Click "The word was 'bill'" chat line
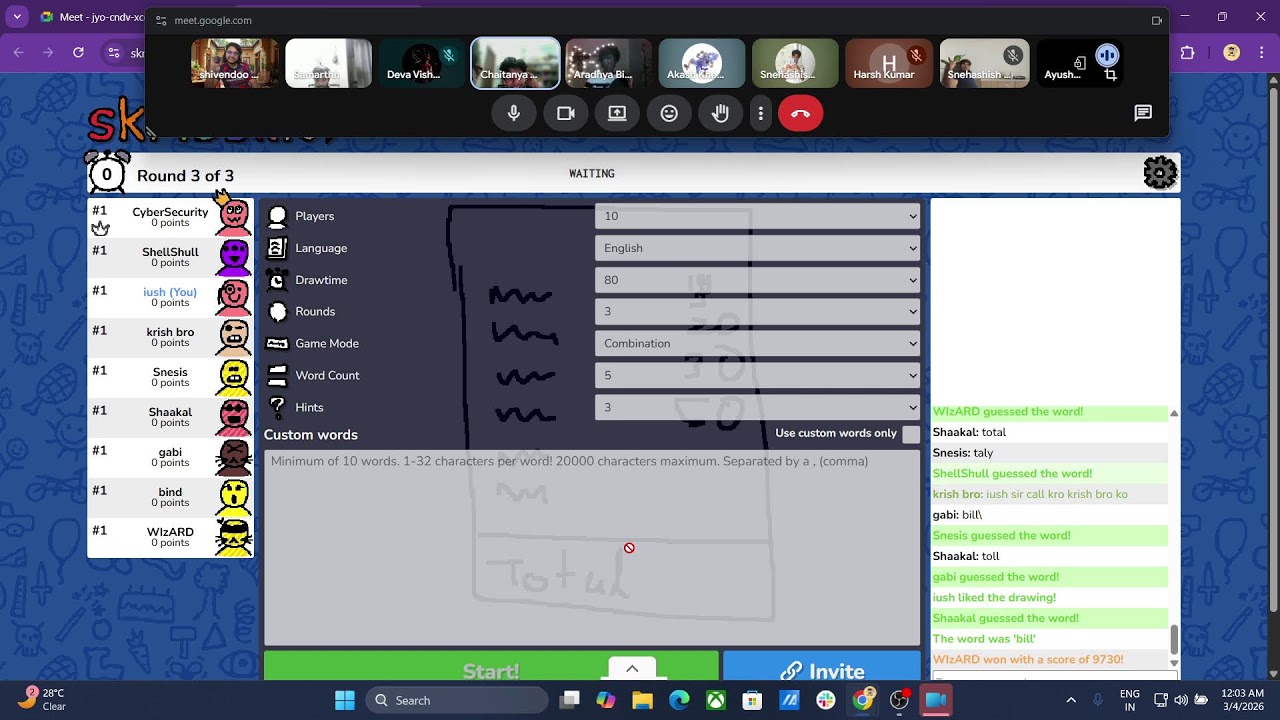This screenshot has height=720, width=1280. [x=984, y=639]
